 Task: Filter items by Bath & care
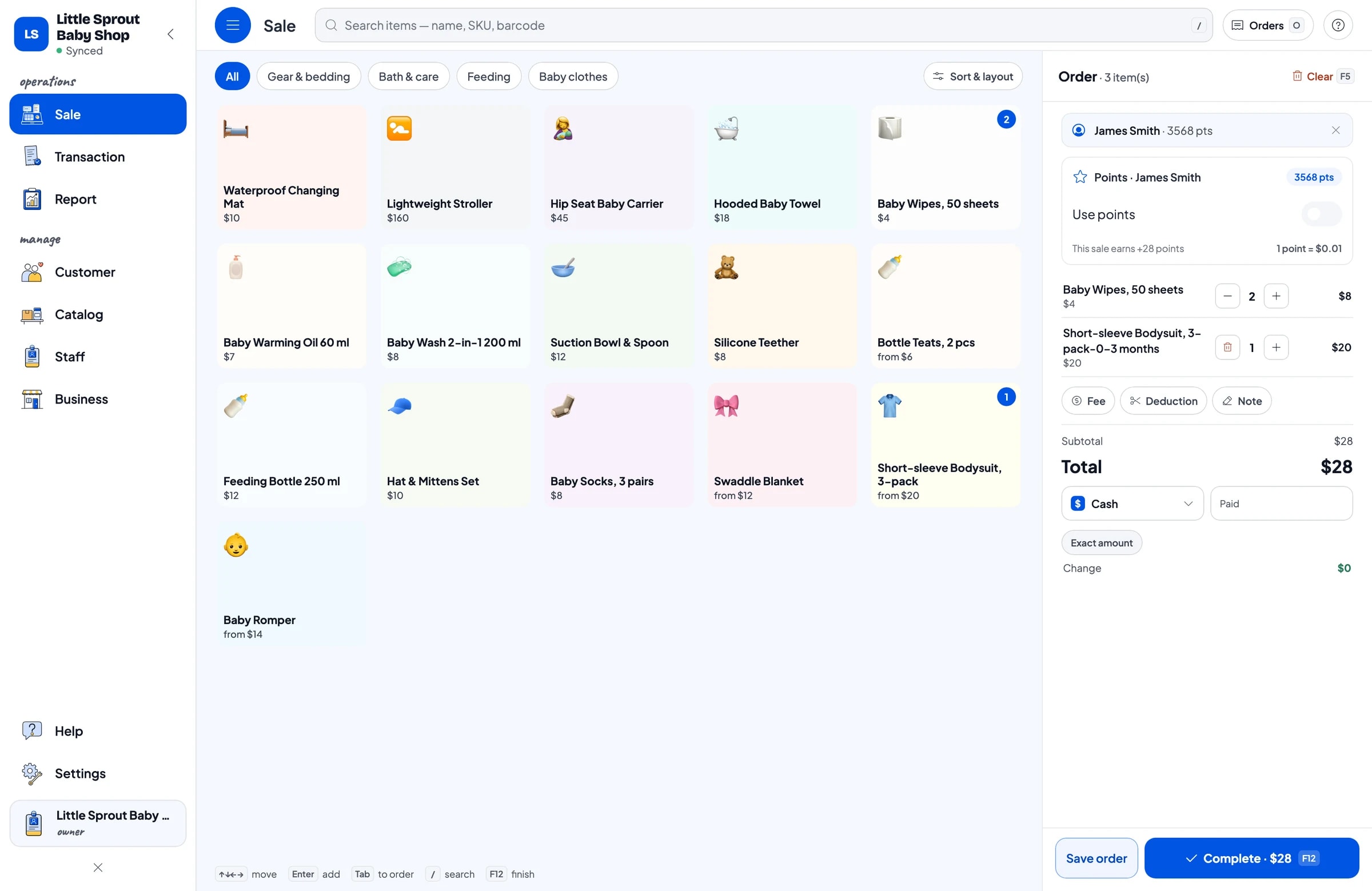tap(408, 77)
